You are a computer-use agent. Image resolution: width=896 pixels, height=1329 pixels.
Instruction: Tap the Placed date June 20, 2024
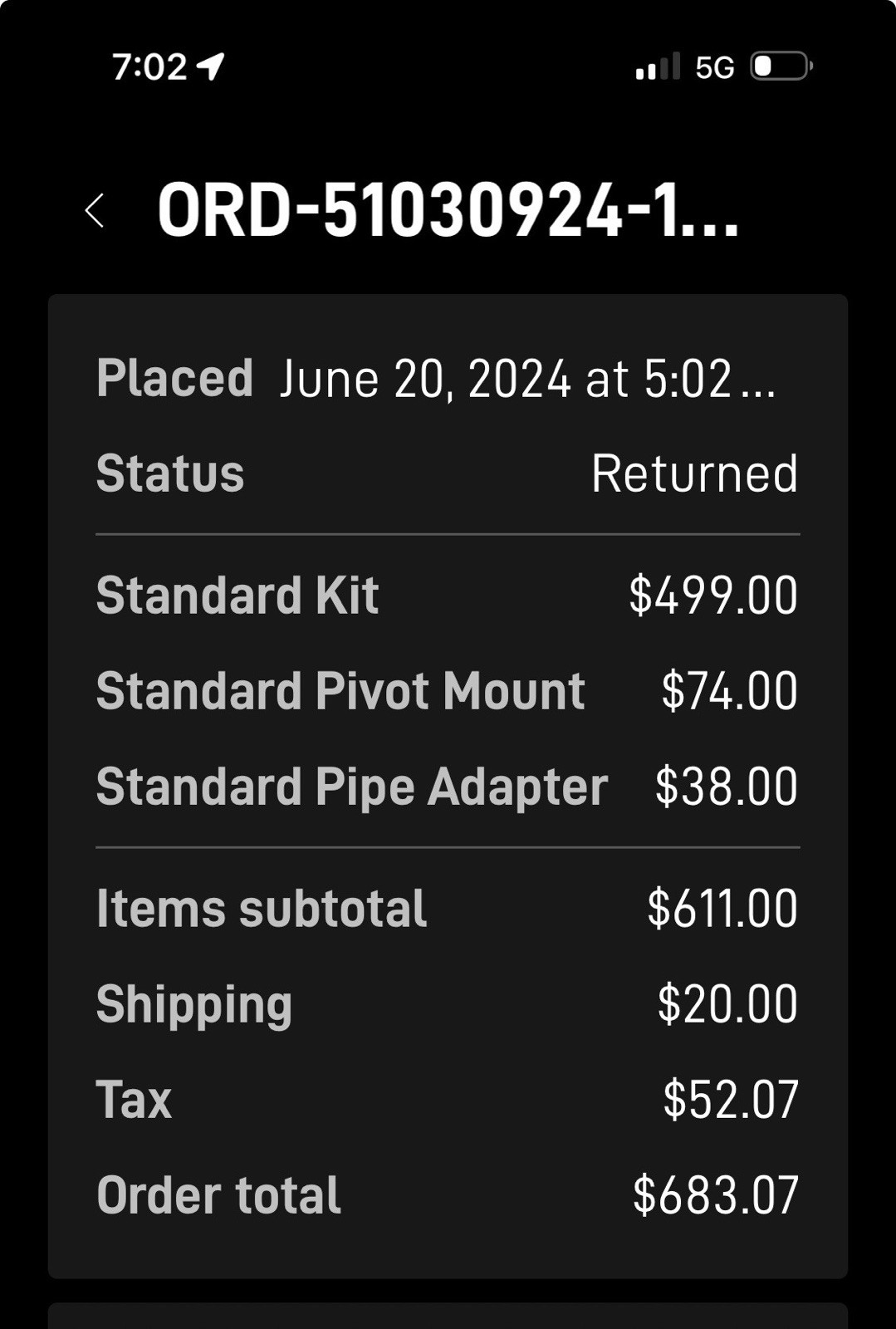point(526,379)
